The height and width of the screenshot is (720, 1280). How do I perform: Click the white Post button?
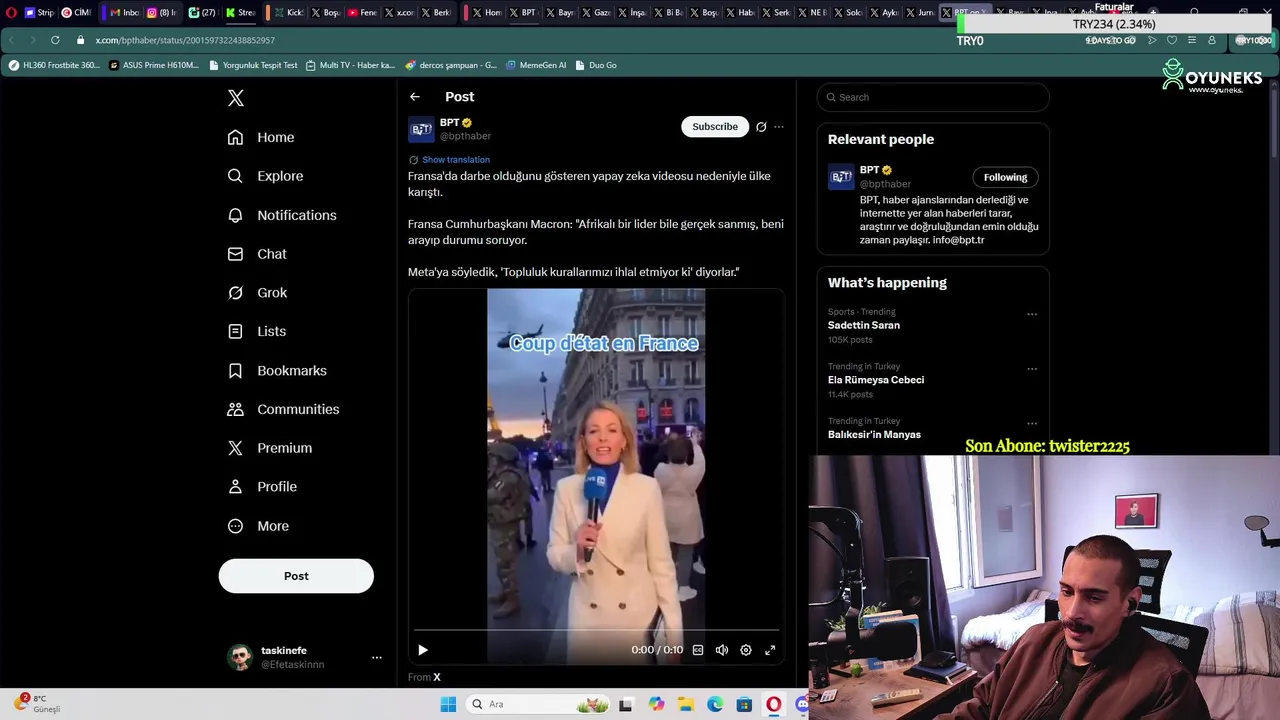(x=296, y=576)
